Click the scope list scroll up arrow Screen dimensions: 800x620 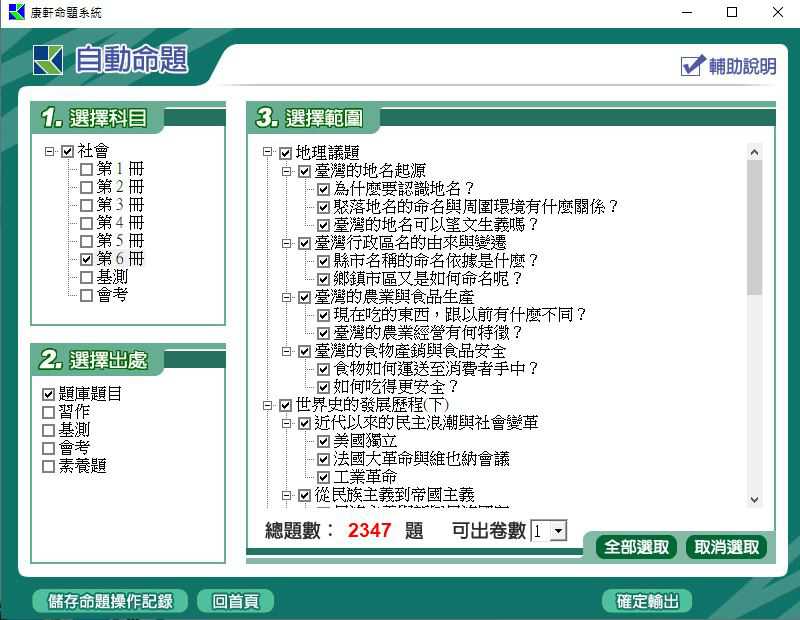[755, 152]
